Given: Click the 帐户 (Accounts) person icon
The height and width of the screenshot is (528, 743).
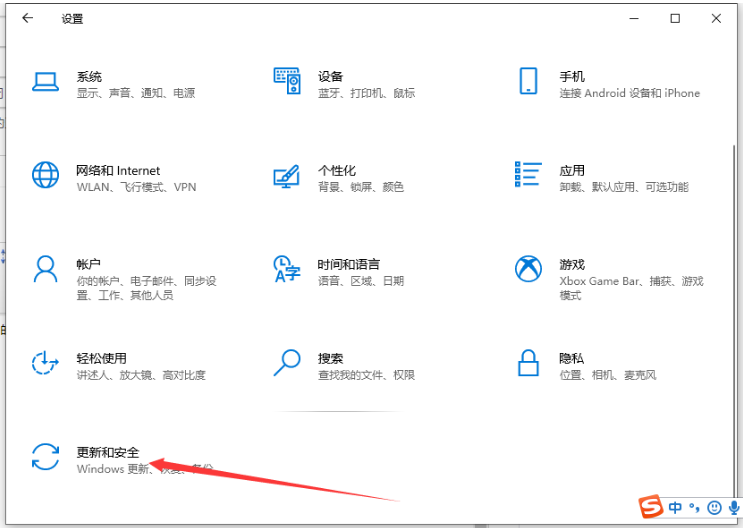Looking at the screenshot, I should pos(46,269).
